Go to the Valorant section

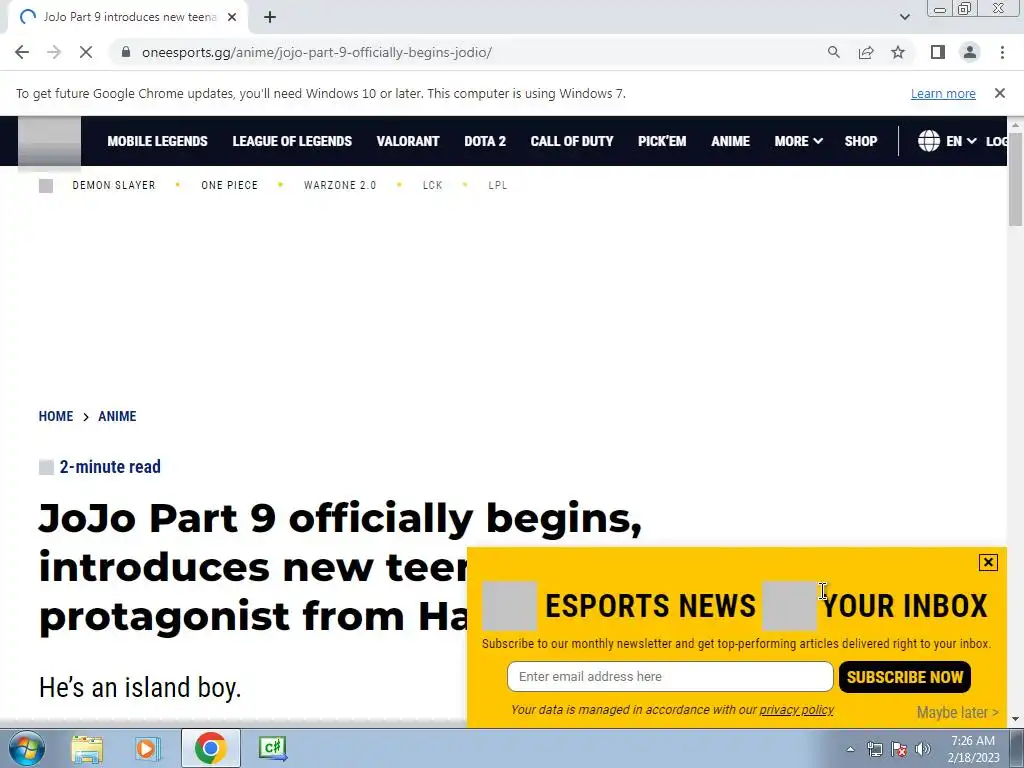[x=408, y=141]
